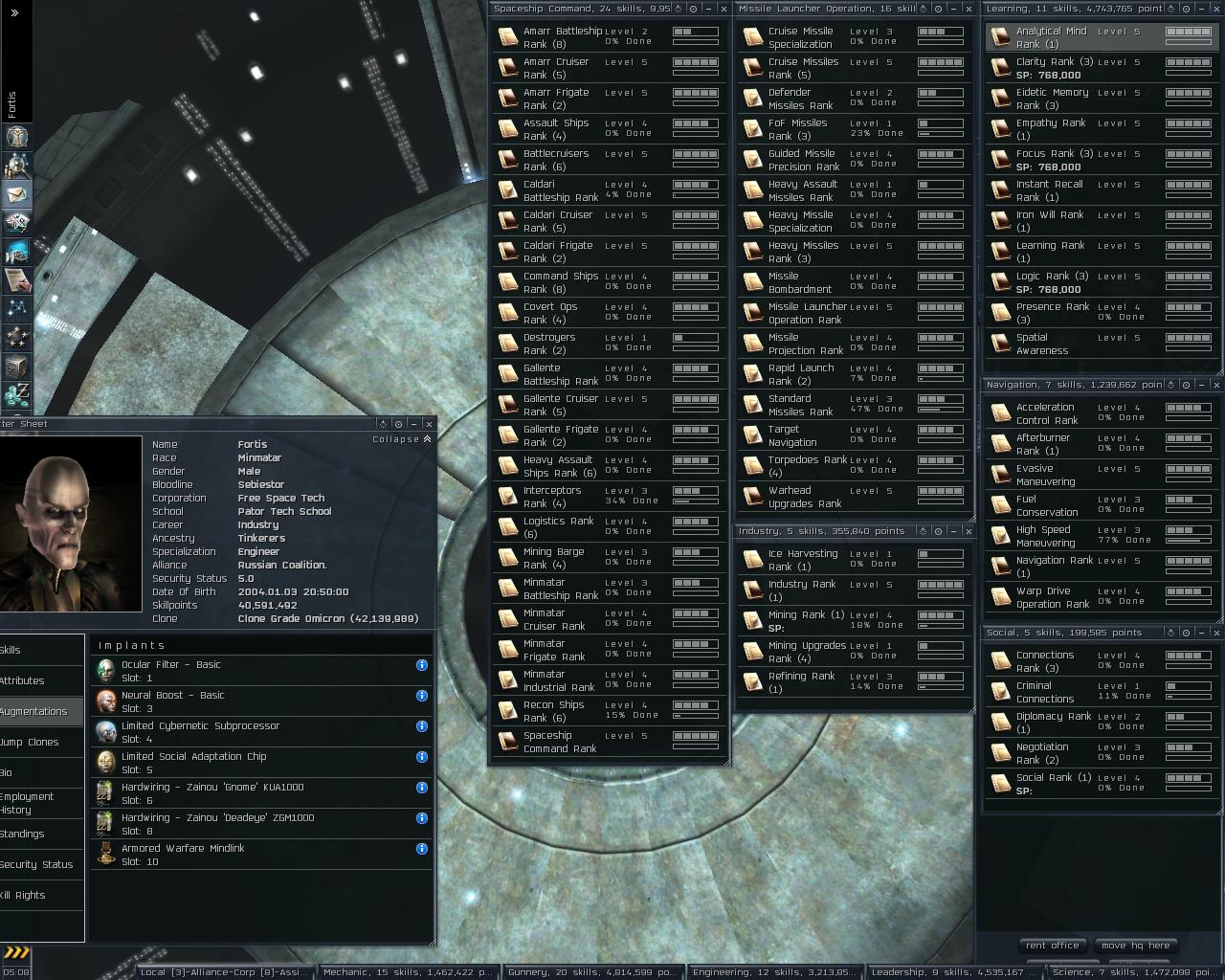Open the Security Status tab

coord(42,864)
